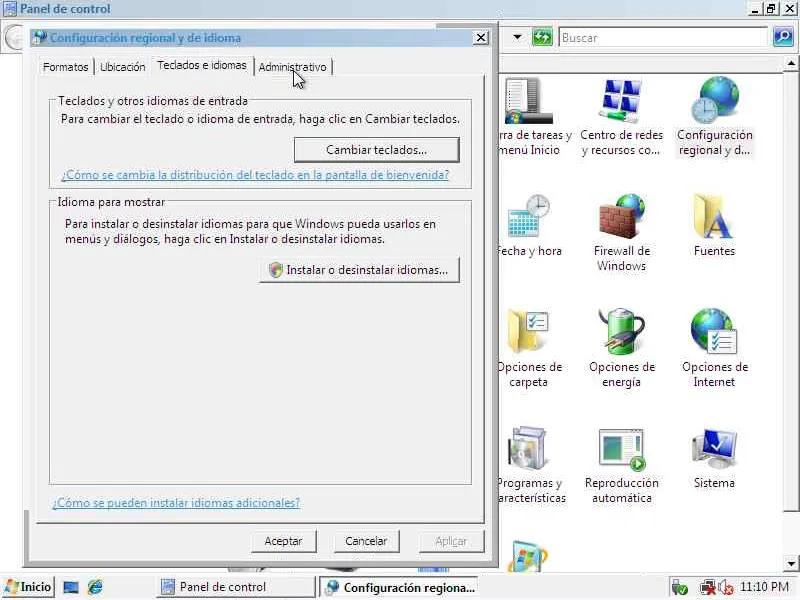This screenshot has width=800, height=600.
Task: Click the Cambiar teclados button
Action: tap(377, 150)
